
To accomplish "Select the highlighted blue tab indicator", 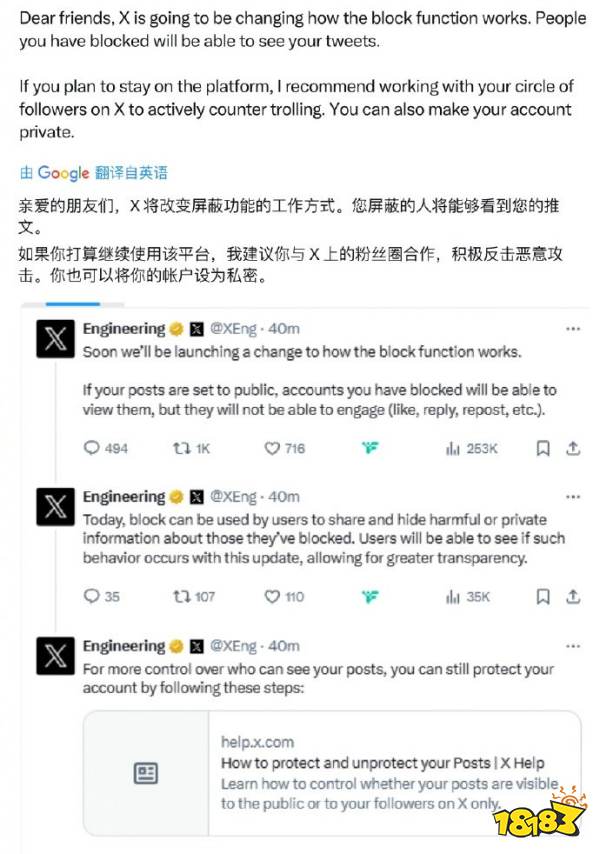I will [x=73, y=304].
